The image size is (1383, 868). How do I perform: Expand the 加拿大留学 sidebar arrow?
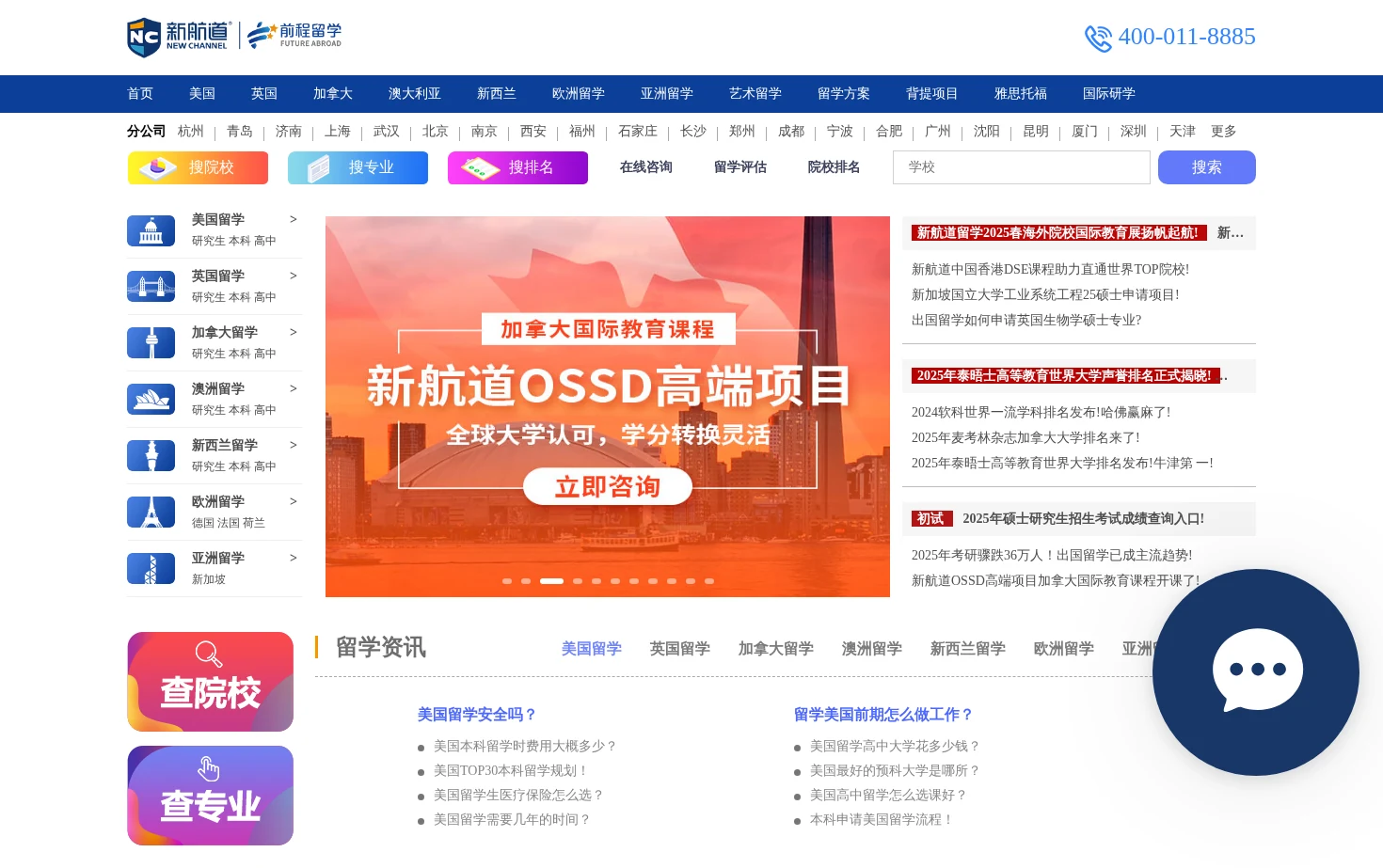[294, 332]
